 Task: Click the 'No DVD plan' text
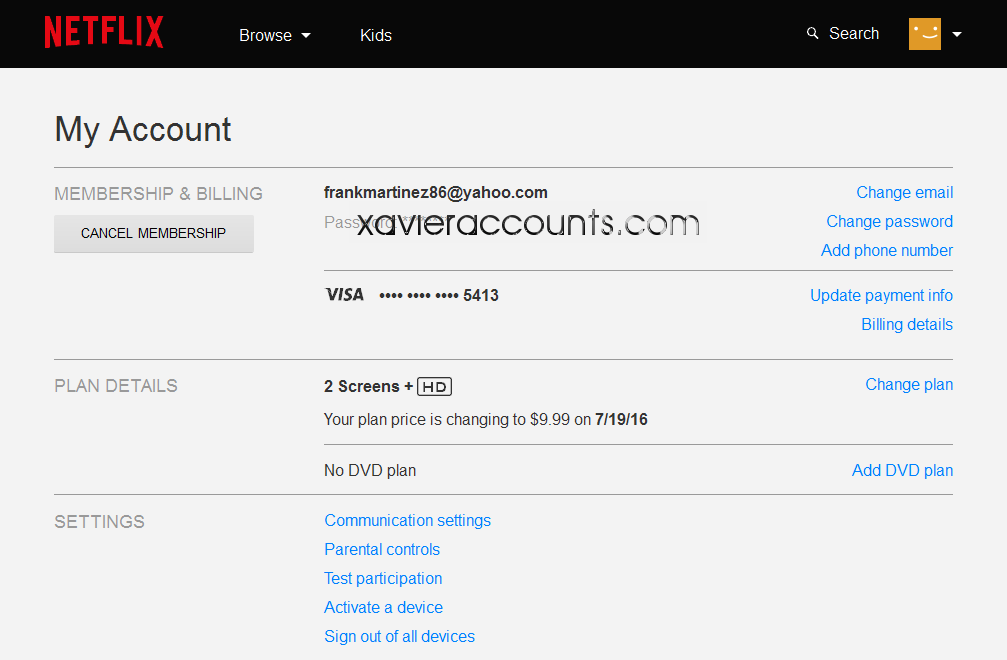(370, 471)
